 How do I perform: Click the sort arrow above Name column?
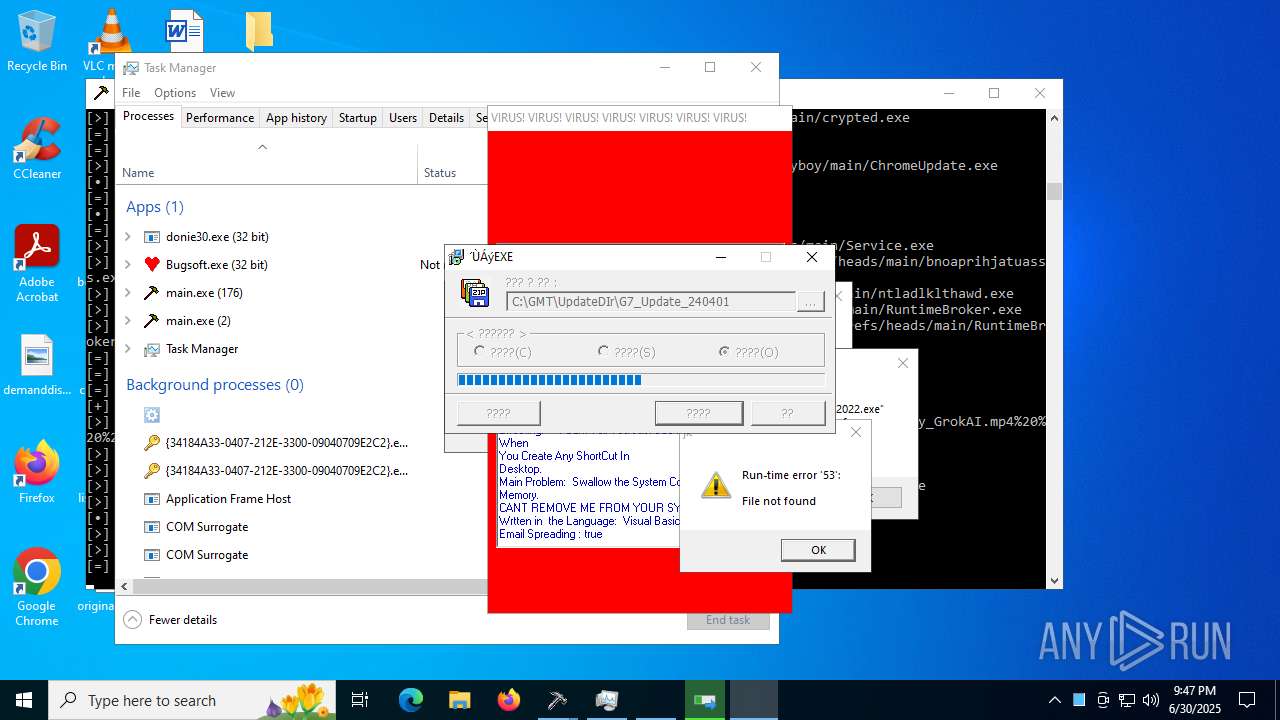[262, 147]
